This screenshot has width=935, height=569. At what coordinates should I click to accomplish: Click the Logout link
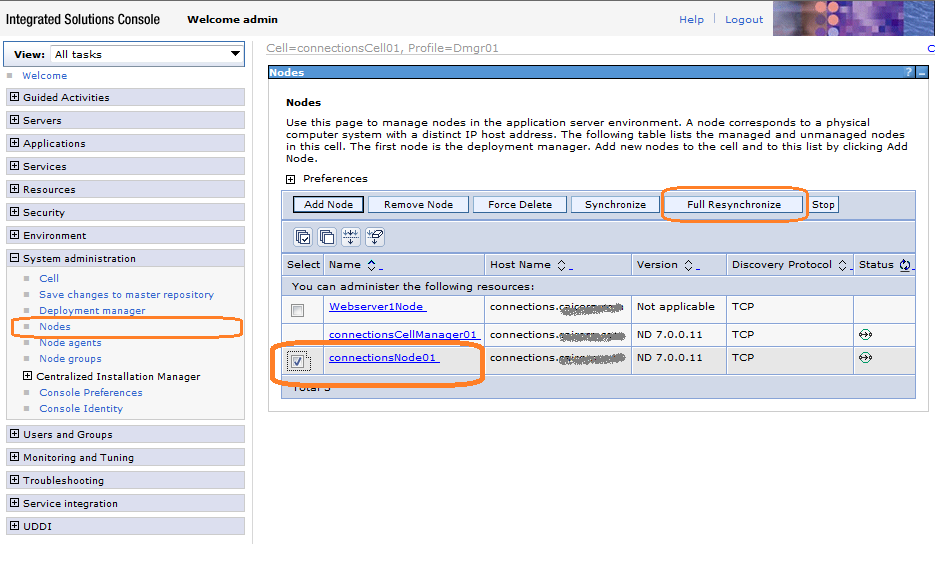[744, 20]
